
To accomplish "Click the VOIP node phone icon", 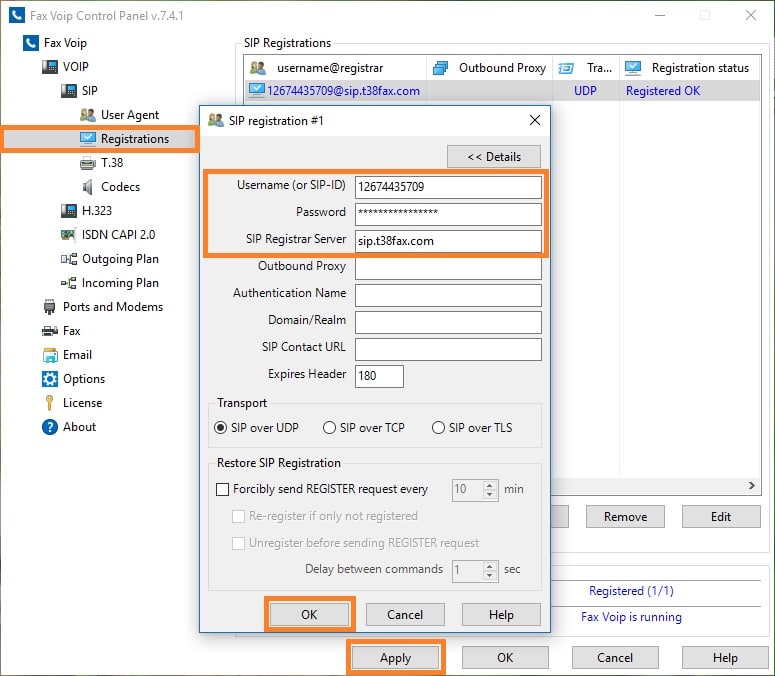I will 49,67.
